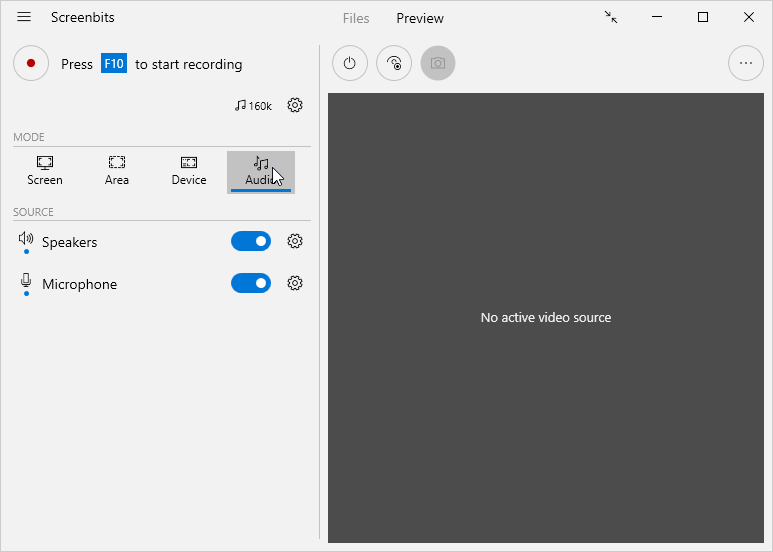Open the hamburger menu

(24, 17)
